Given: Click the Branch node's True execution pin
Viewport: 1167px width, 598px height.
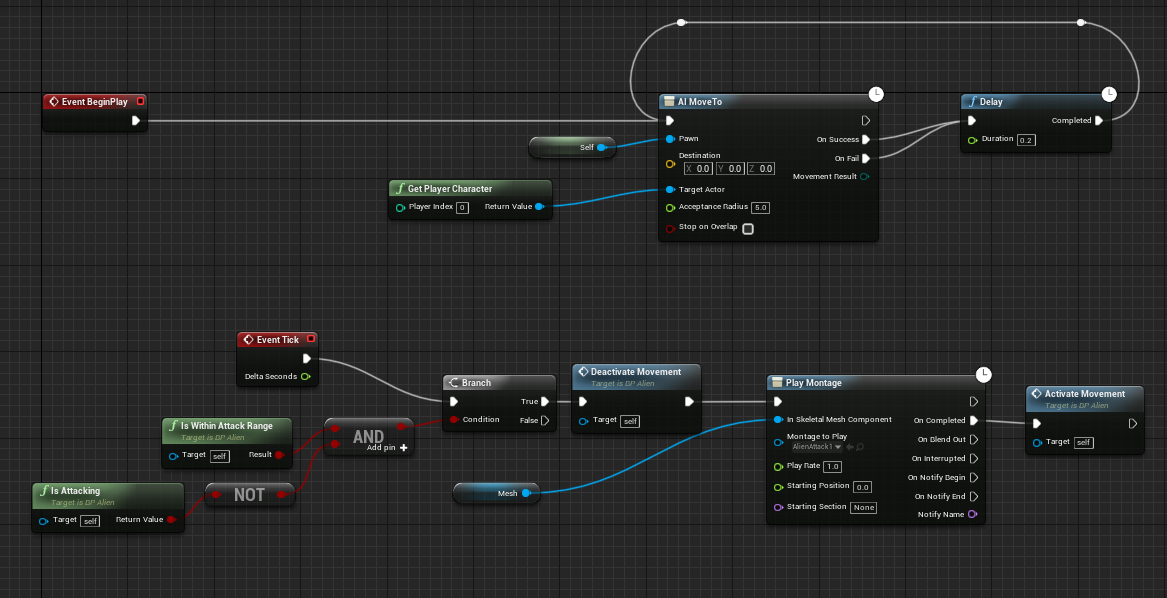Looking at the screenshot, I should tap(543, 401).
